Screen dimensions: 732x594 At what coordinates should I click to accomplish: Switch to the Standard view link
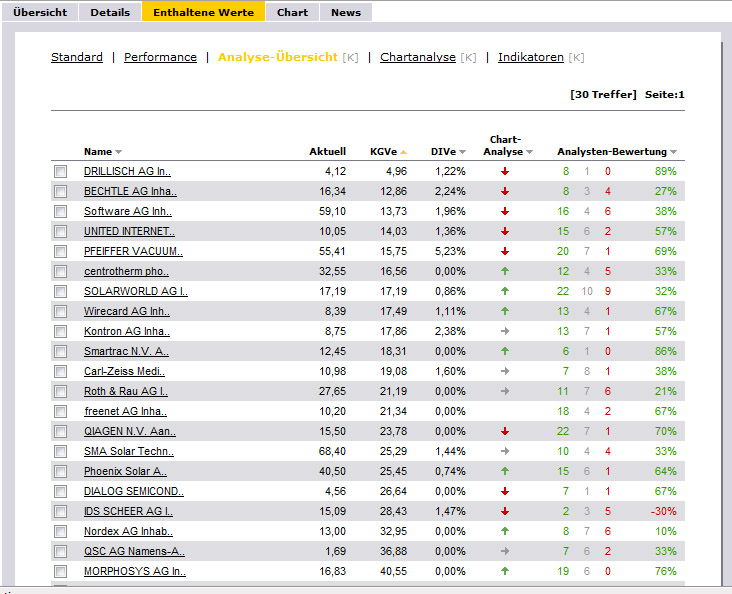coord(77,57)
